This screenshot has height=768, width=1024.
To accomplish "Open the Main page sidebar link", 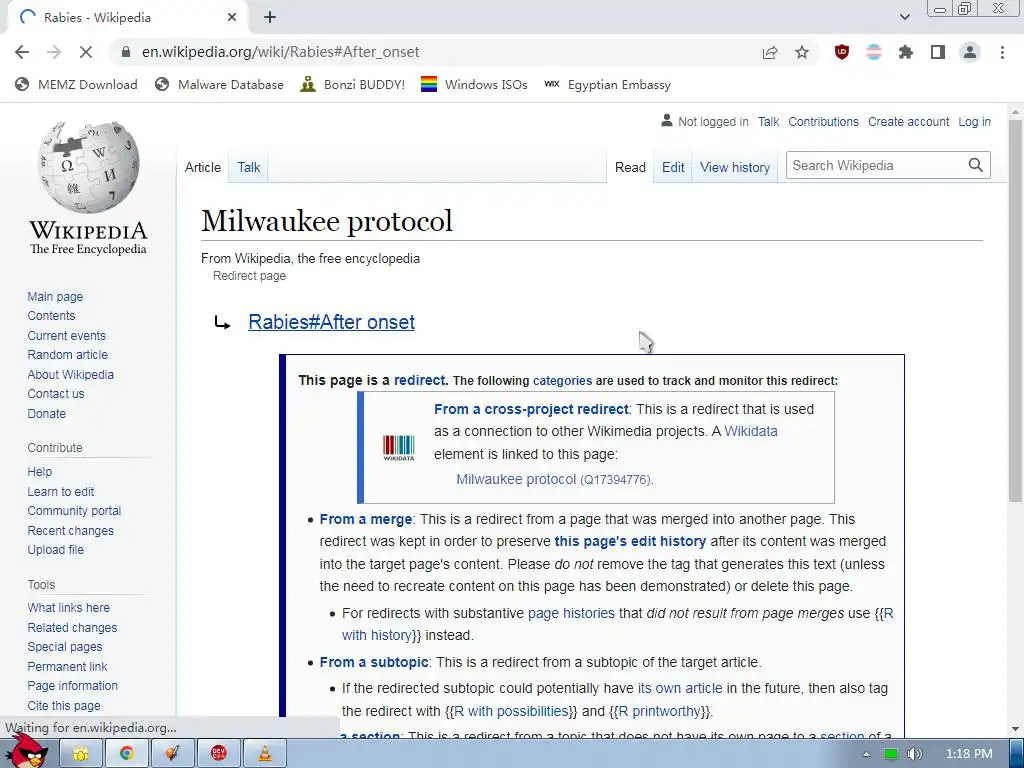I will pyautogui.click(x=55, y=296).
